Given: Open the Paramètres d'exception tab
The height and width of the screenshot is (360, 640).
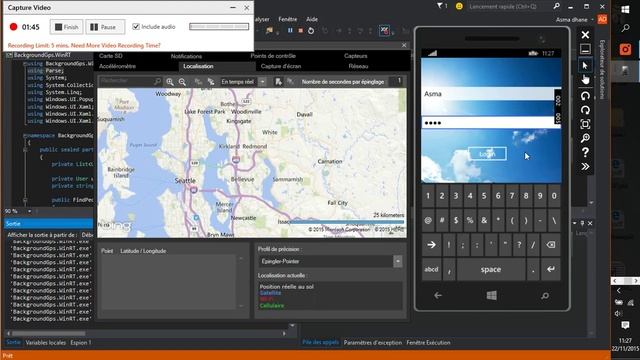Looking at the screenshot, I should 373,342.
